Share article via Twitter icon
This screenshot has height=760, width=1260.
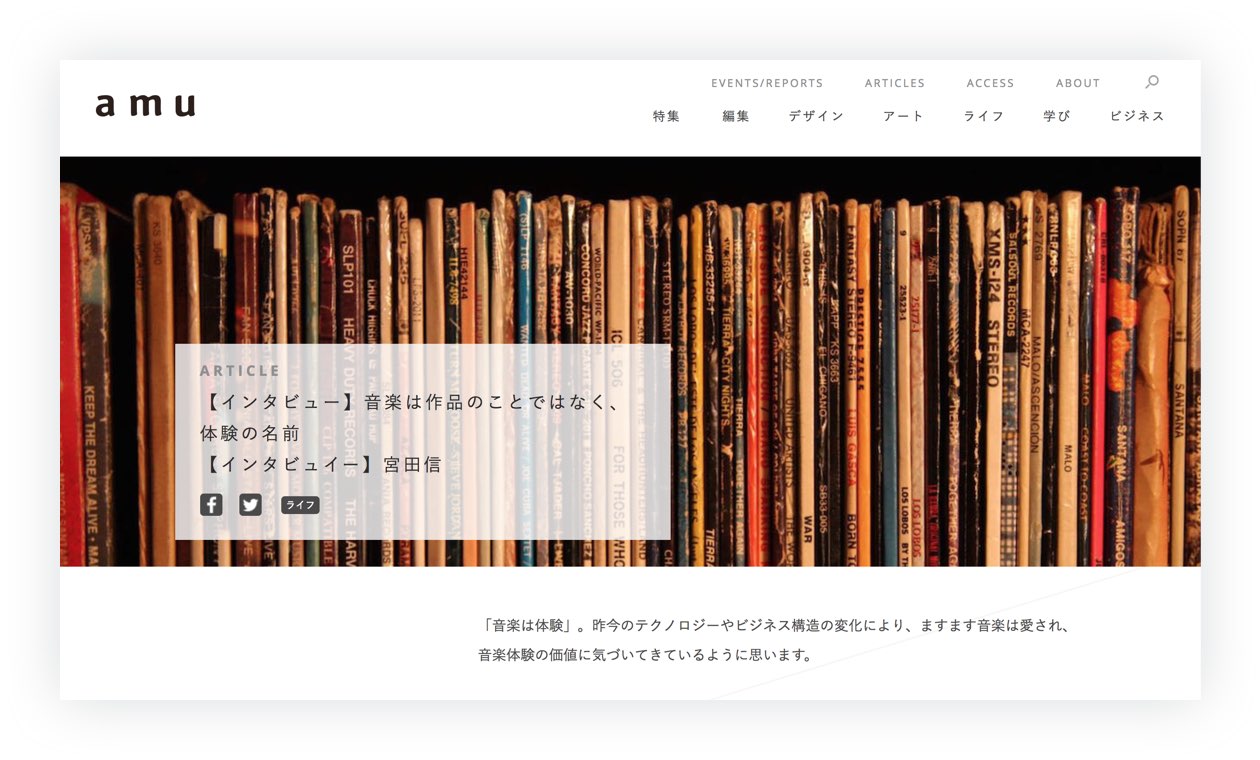[250, 504]
